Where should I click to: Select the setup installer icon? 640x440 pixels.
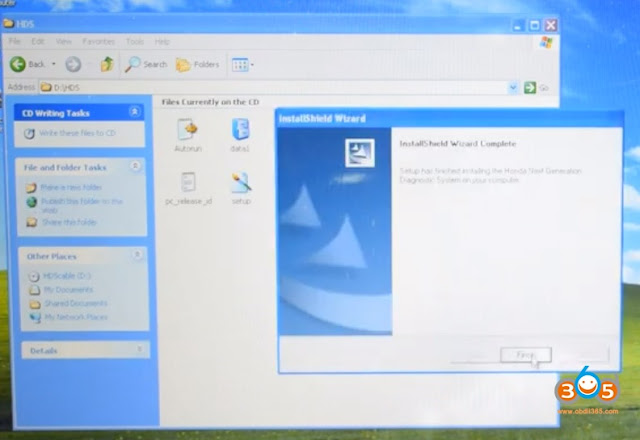(x=241, y=182)
